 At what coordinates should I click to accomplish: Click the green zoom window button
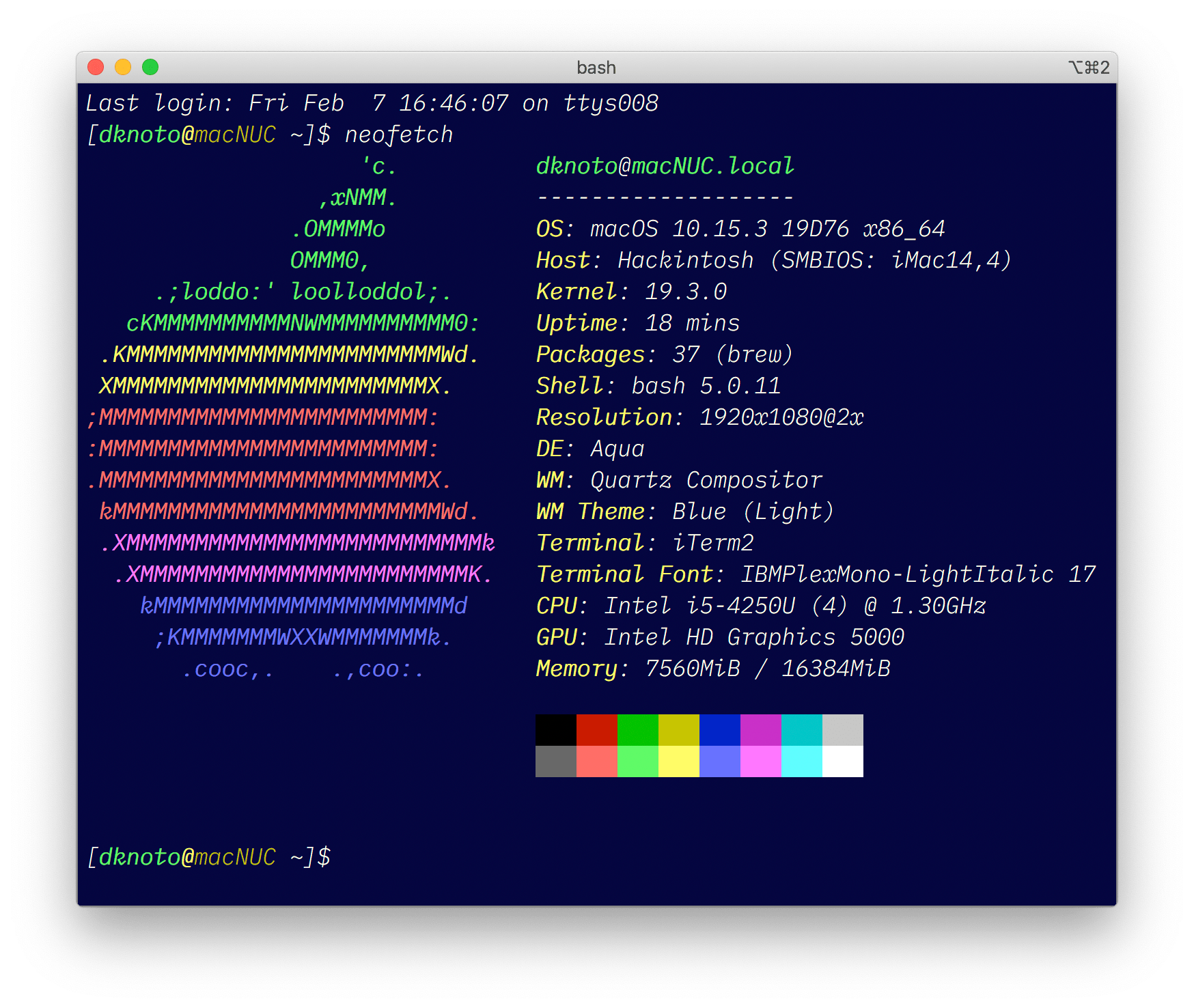coord(150,67)
